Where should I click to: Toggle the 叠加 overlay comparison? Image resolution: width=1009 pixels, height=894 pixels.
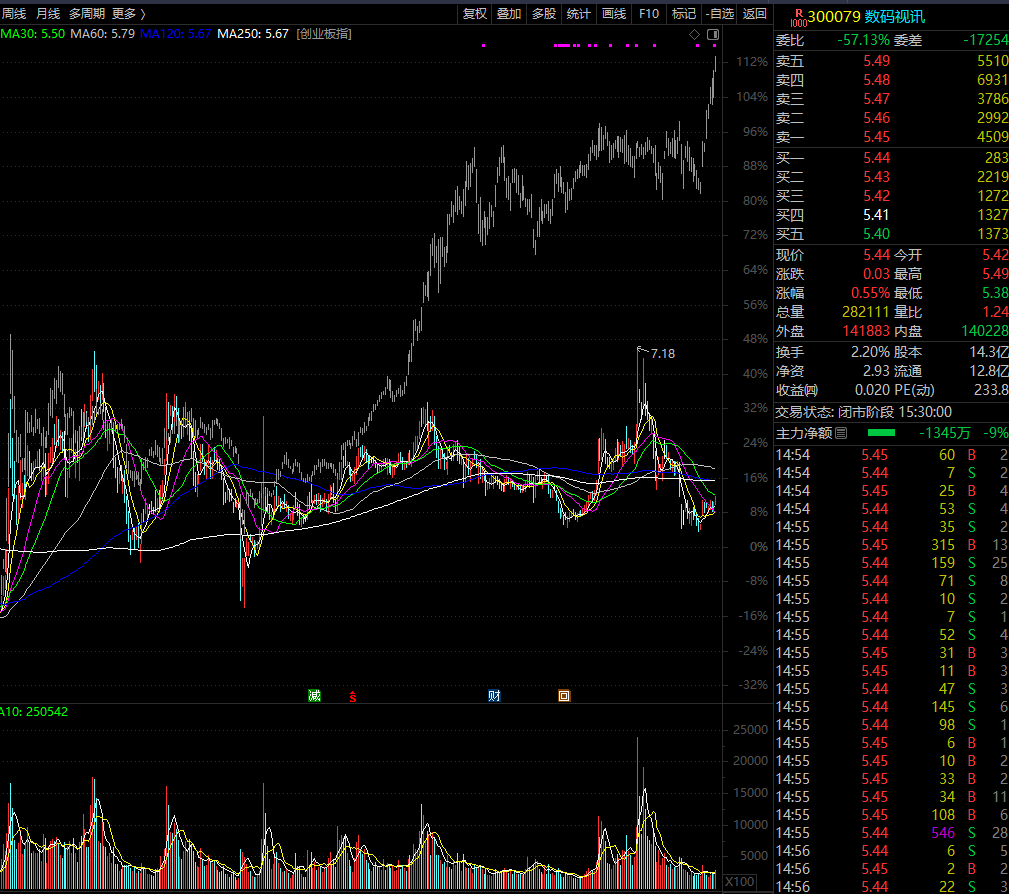pyautogui.click(x=509, y=14)
